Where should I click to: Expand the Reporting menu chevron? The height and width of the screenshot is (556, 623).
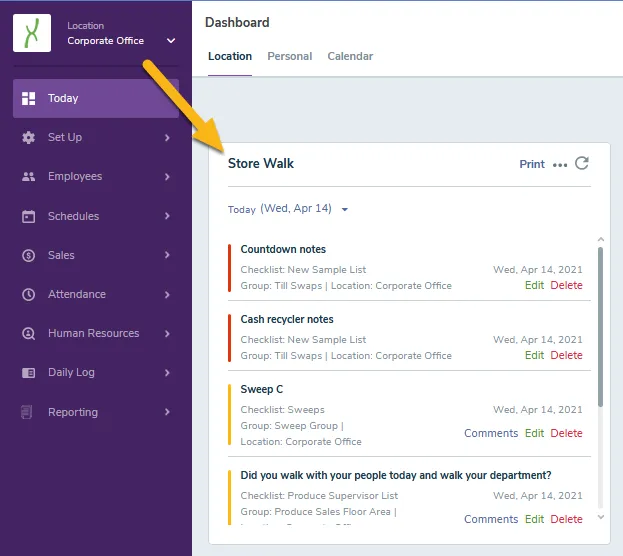[x=167, y=412]
